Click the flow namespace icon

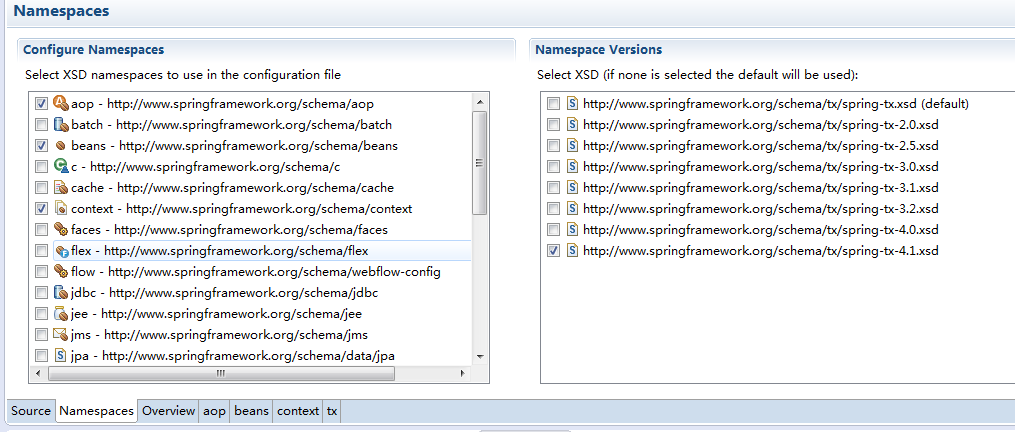click(x=61, y=271)
